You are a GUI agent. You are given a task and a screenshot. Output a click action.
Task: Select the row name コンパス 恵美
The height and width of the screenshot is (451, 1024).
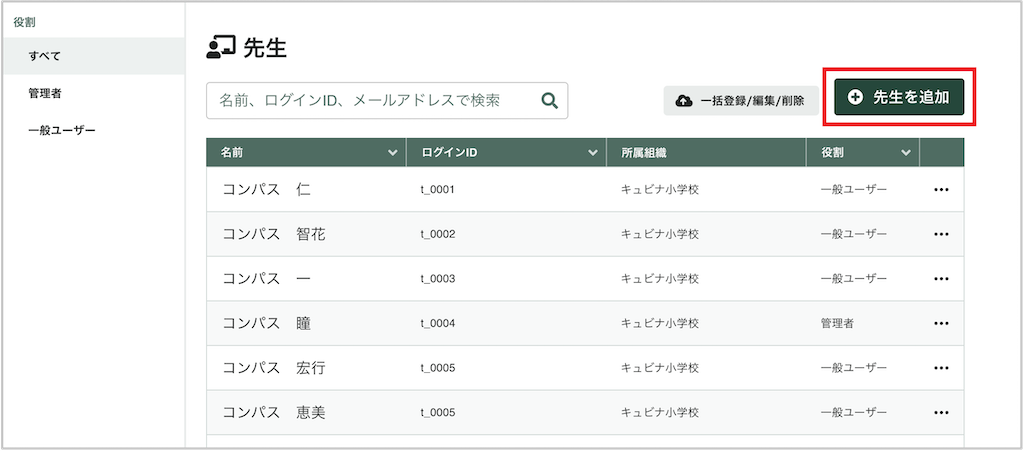[274, 413]
